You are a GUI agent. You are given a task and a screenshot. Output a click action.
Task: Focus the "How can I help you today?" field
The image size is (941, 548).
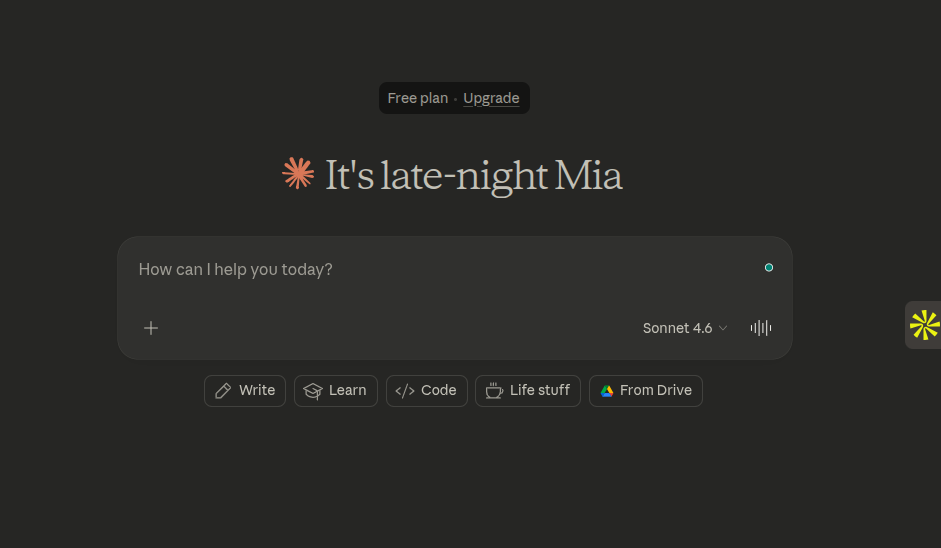pos(400,269)
